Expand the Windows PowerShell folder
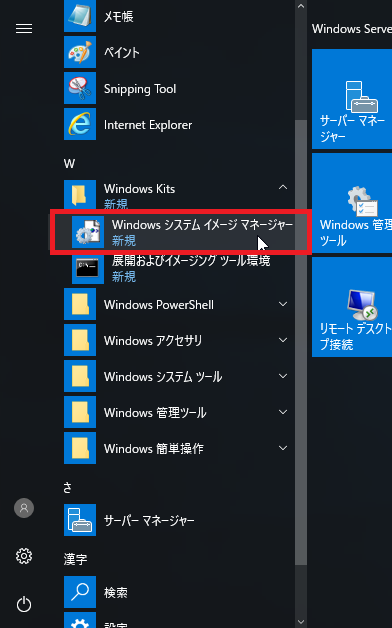Image resolution: width=392 pixels, height=628 pixels. (283, 304)
